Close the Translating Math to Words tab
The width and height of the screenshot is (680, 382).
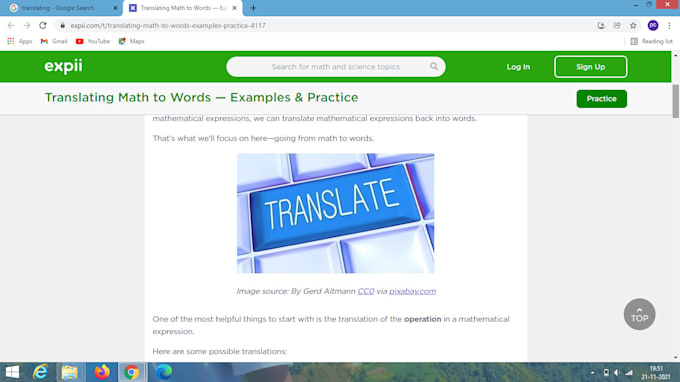pos(235,8)
